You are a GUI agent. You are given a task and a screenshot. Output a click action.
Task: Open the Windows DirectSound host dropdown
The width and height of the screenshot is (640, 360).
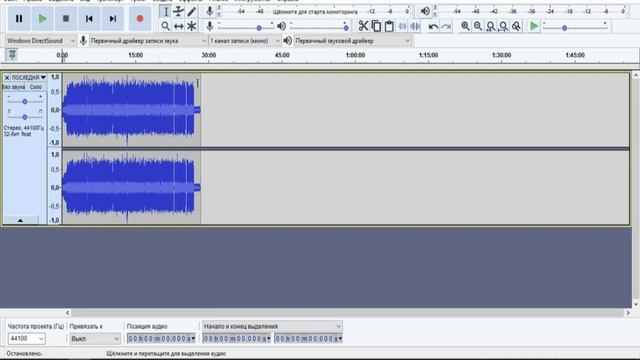pos(41,41)
